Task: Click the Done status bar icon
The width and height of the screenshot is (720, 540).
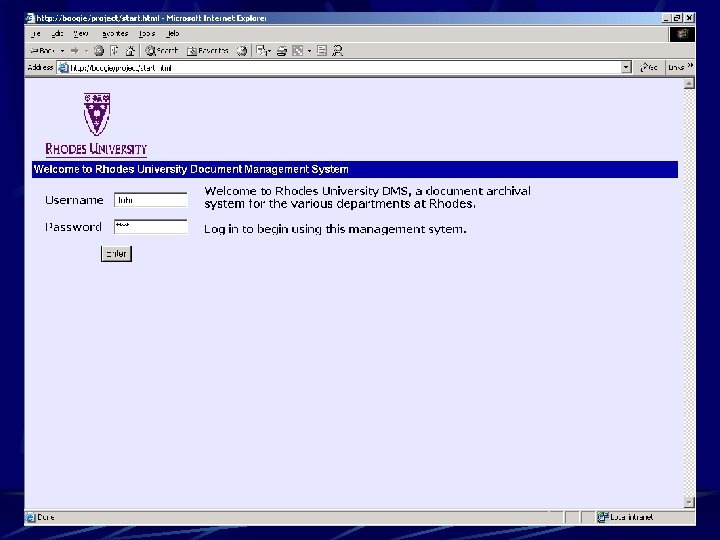Action: point(31,518)
